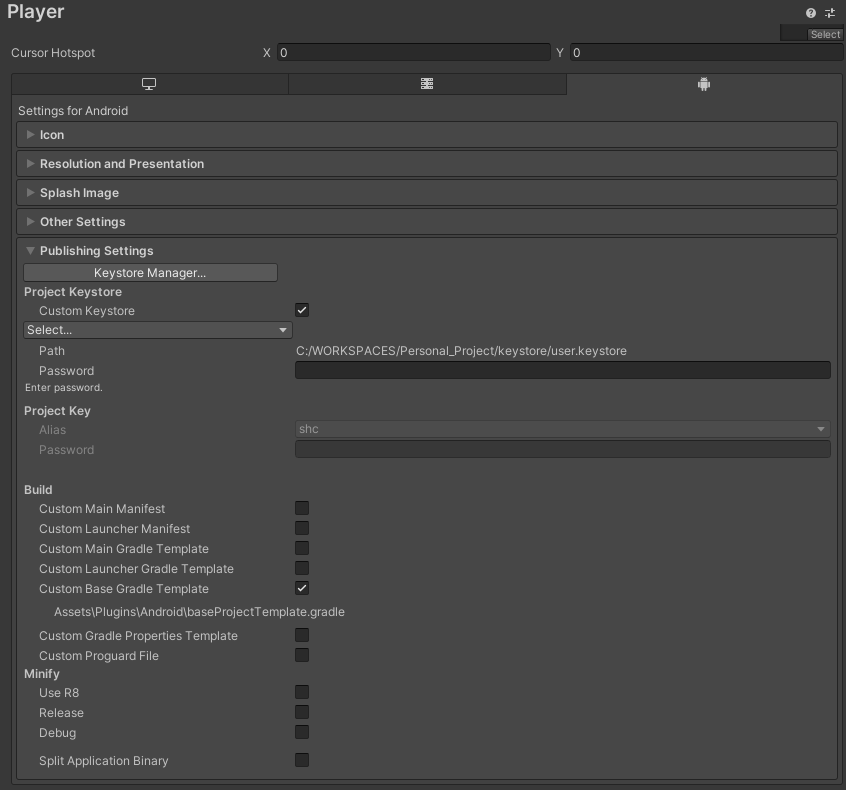This screenshot has height=790, width=846.
Task: Disable Custom Base Gradle Template checkbox
Action: (x=302, y=588)
